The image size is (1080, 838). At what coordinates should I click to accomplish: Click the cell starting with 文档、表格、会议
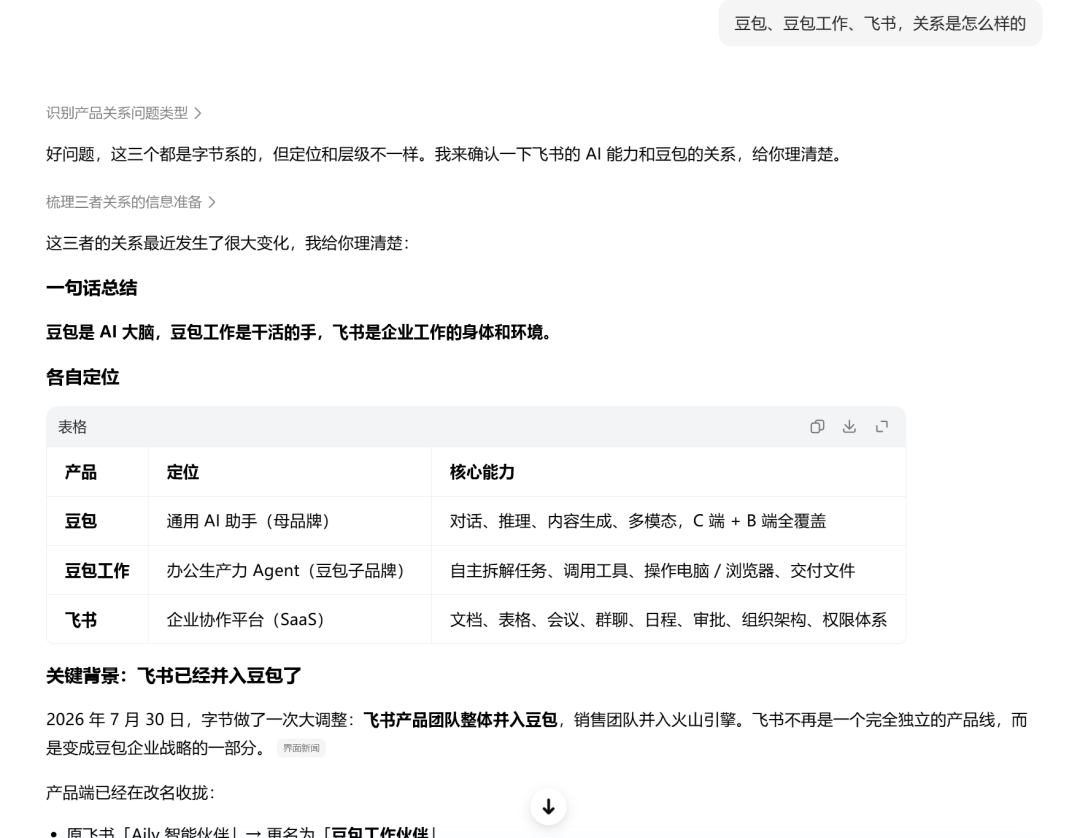click(x=668, y=619)
